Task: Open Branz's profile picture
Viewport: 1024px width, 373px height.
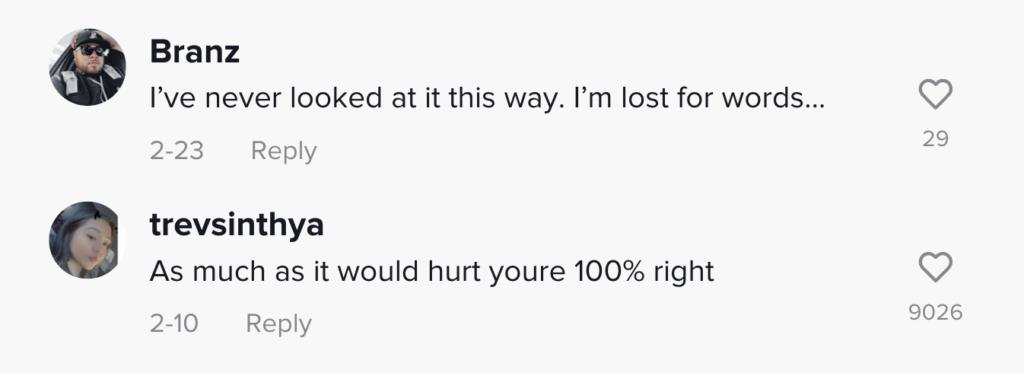Action: (88, 67)
